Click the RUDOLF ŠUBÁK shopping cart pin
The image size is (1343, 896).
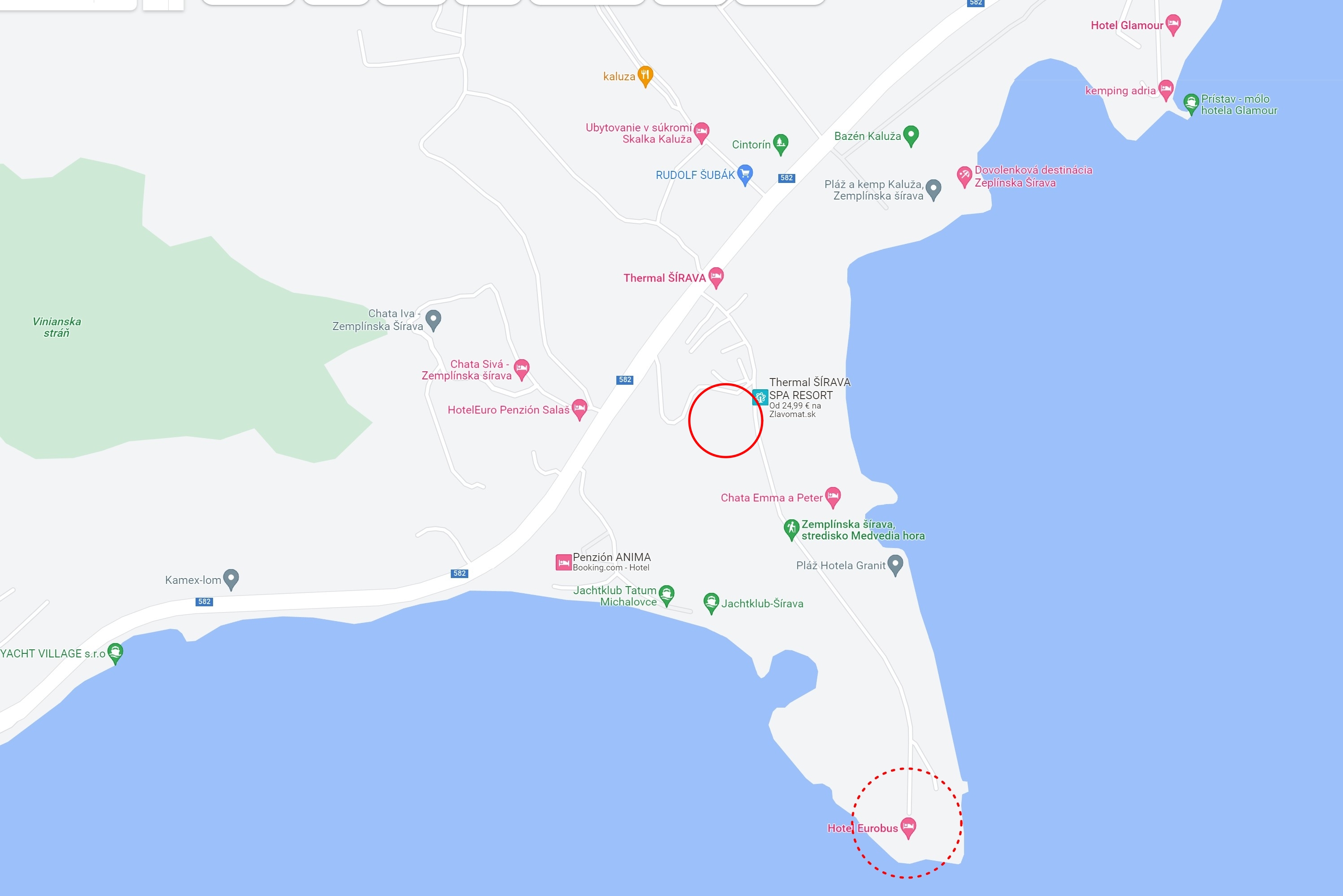click(745, 175)
